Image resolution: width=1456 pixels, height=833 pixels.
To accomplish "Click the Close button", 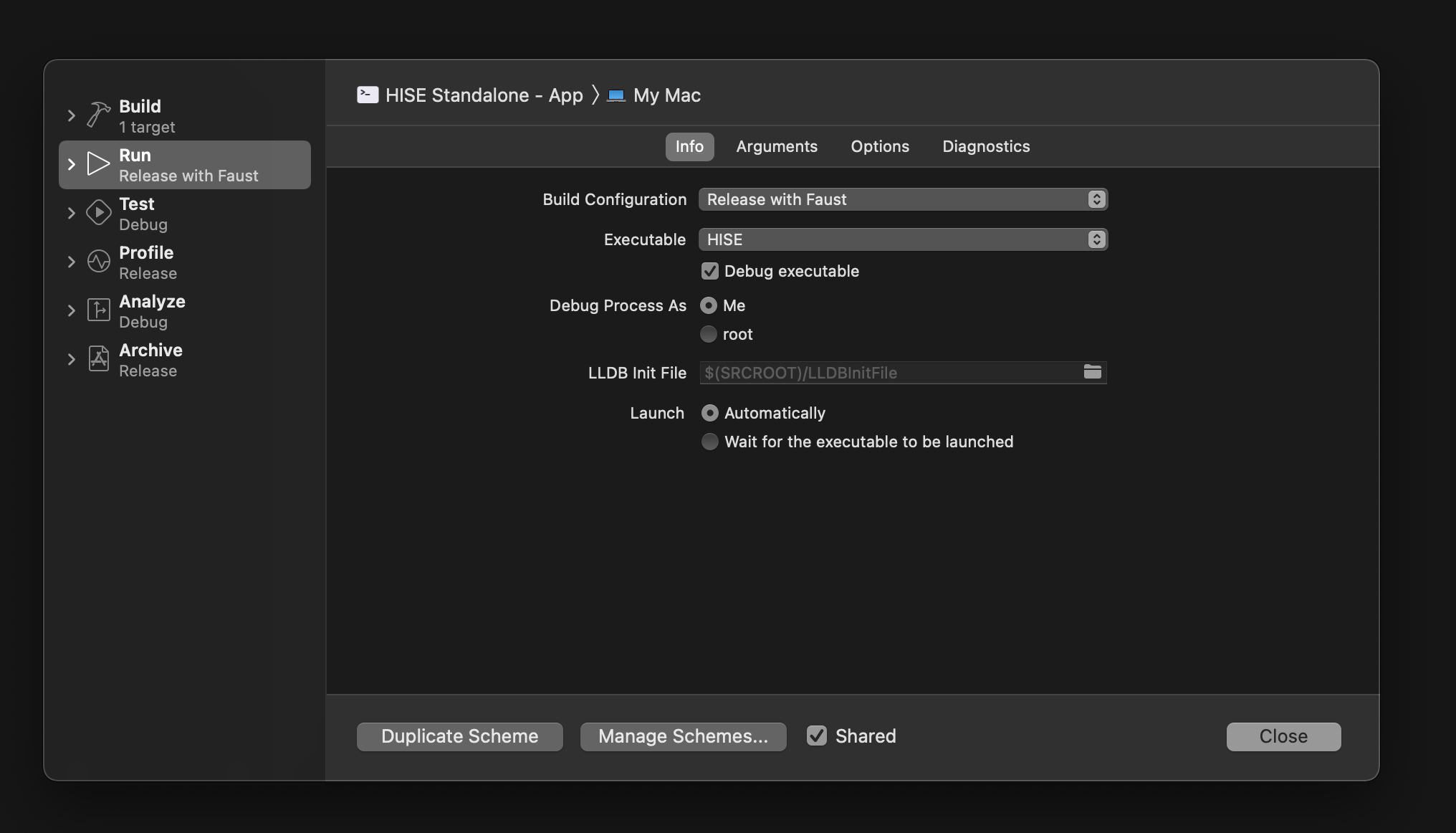I will pos(1283,736).
